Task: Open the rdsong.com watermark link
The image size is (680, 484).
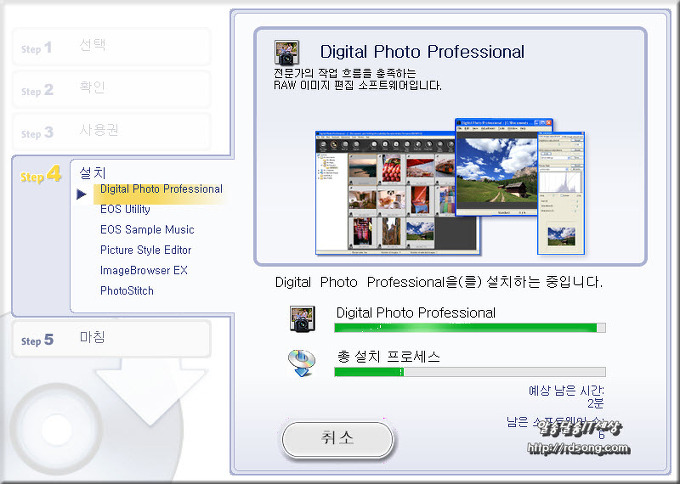Action: coord(579,447)
